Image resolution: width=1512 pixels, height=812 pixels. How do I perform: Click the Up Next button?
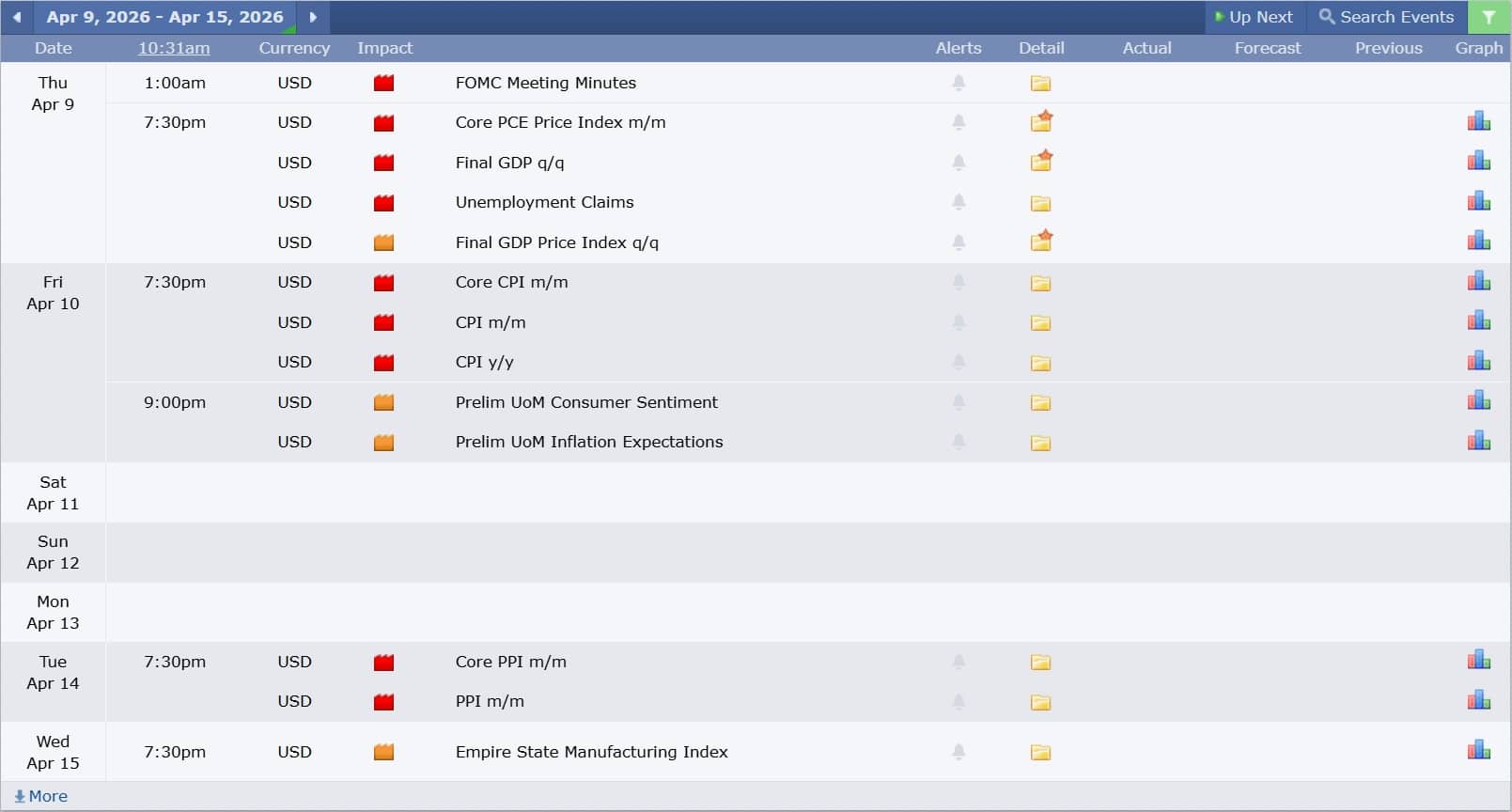(x=1255, y=17)
